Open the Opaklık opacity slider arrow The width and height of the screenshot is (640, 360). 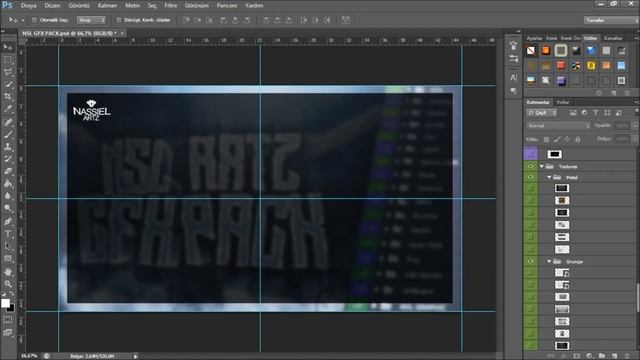coord(635,126)
